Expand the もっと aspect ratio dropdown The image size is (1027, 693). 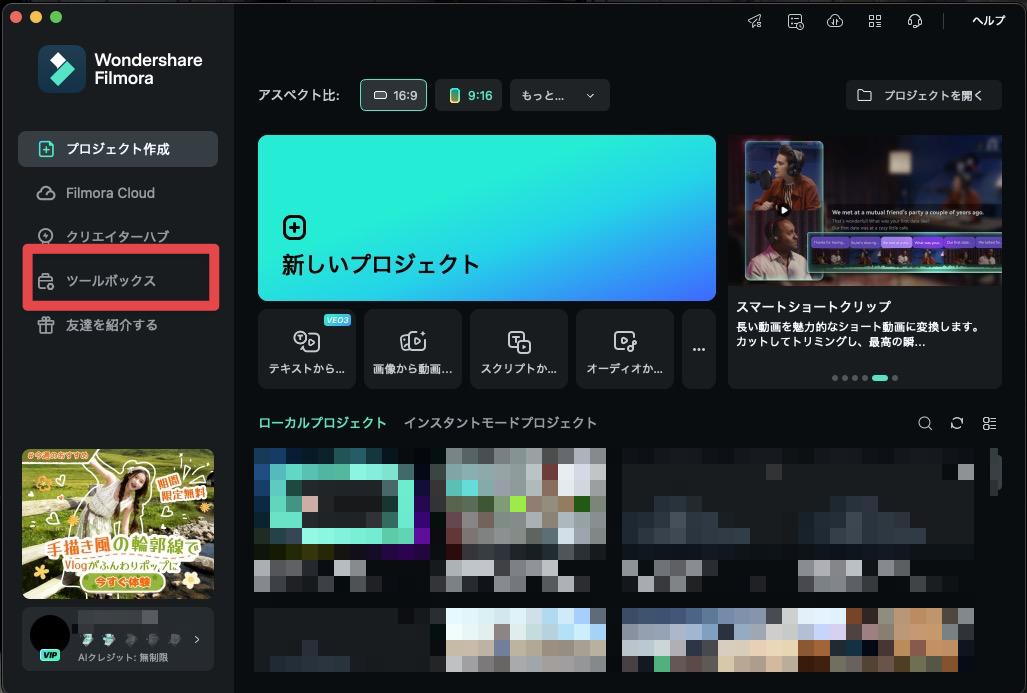pos(559,95)
